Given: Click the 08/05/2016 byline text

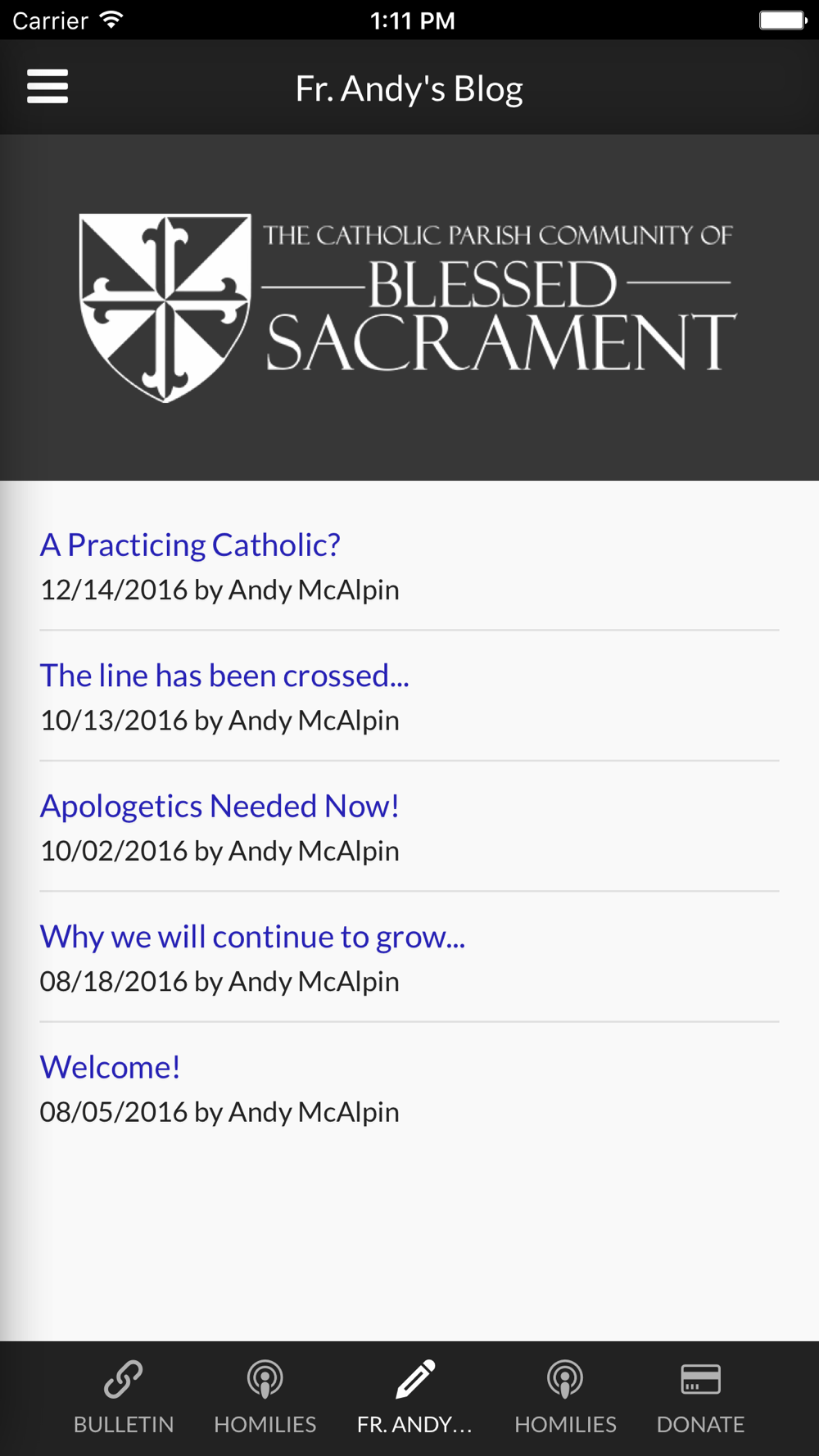Looking at the screenshot, I should point(219,1112).
